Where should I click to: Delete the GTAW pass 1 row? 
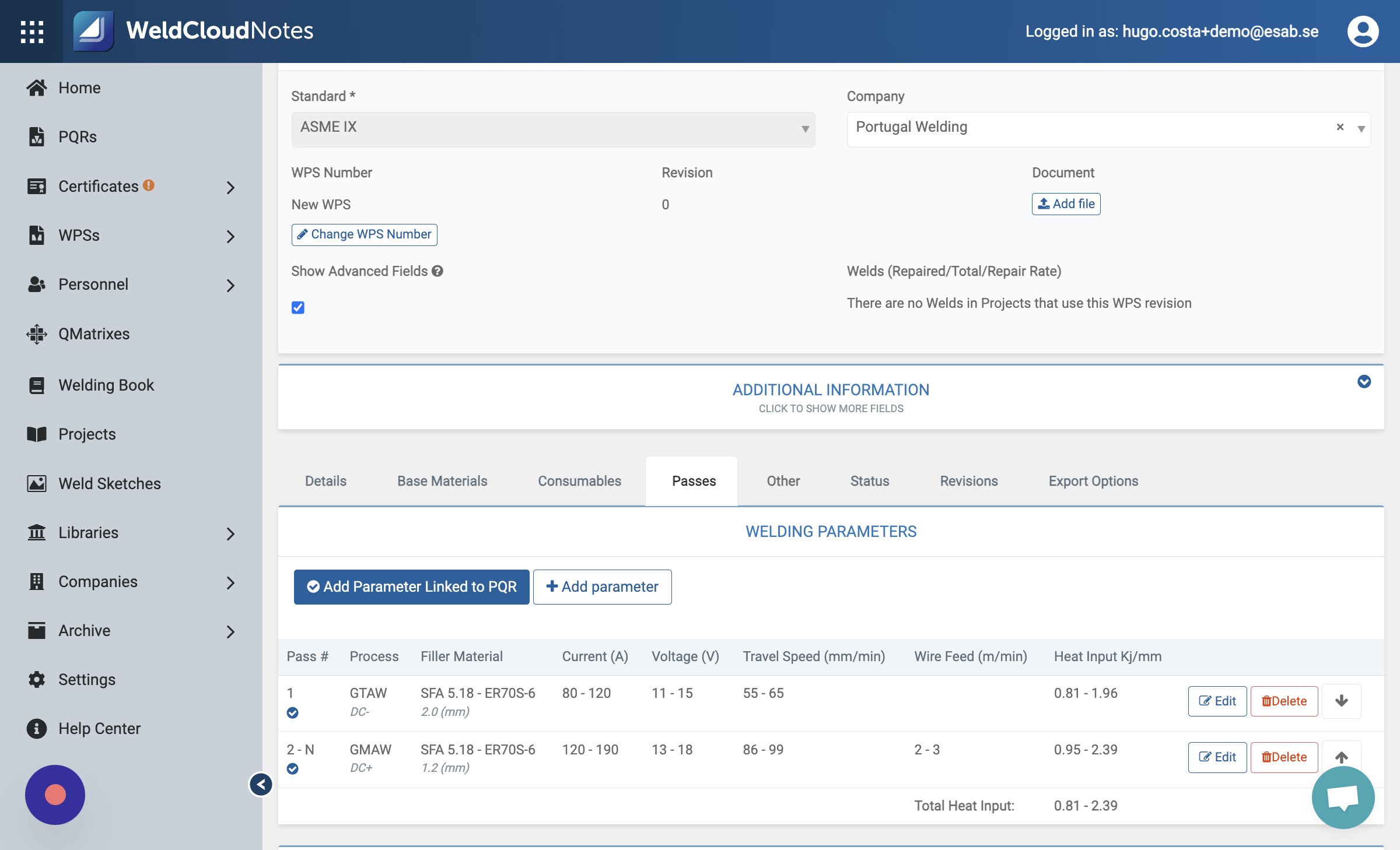click(1284, 701)
